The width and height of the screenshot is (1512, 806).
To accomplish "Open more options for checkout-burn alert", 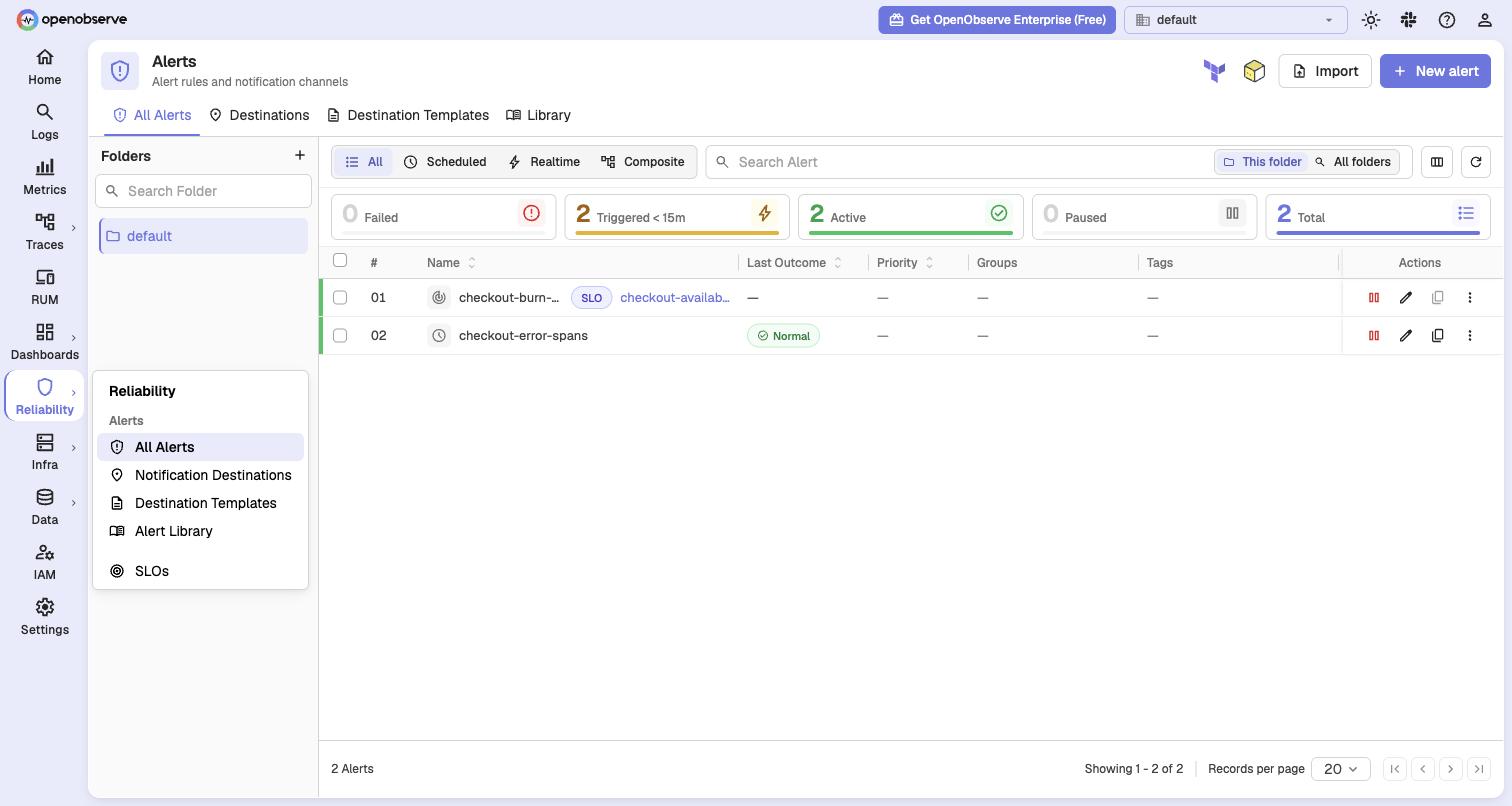I will click(x=1469, y=297).
